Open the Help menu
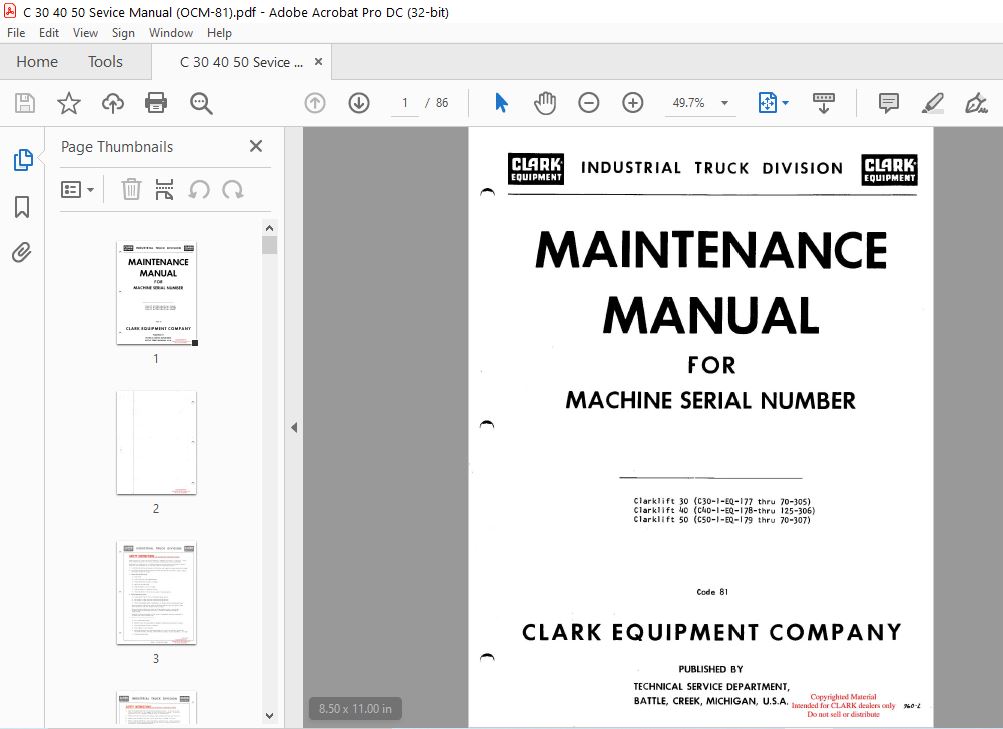The width and height of the screenshot is (1003, 729). click(x=219, y=33)
